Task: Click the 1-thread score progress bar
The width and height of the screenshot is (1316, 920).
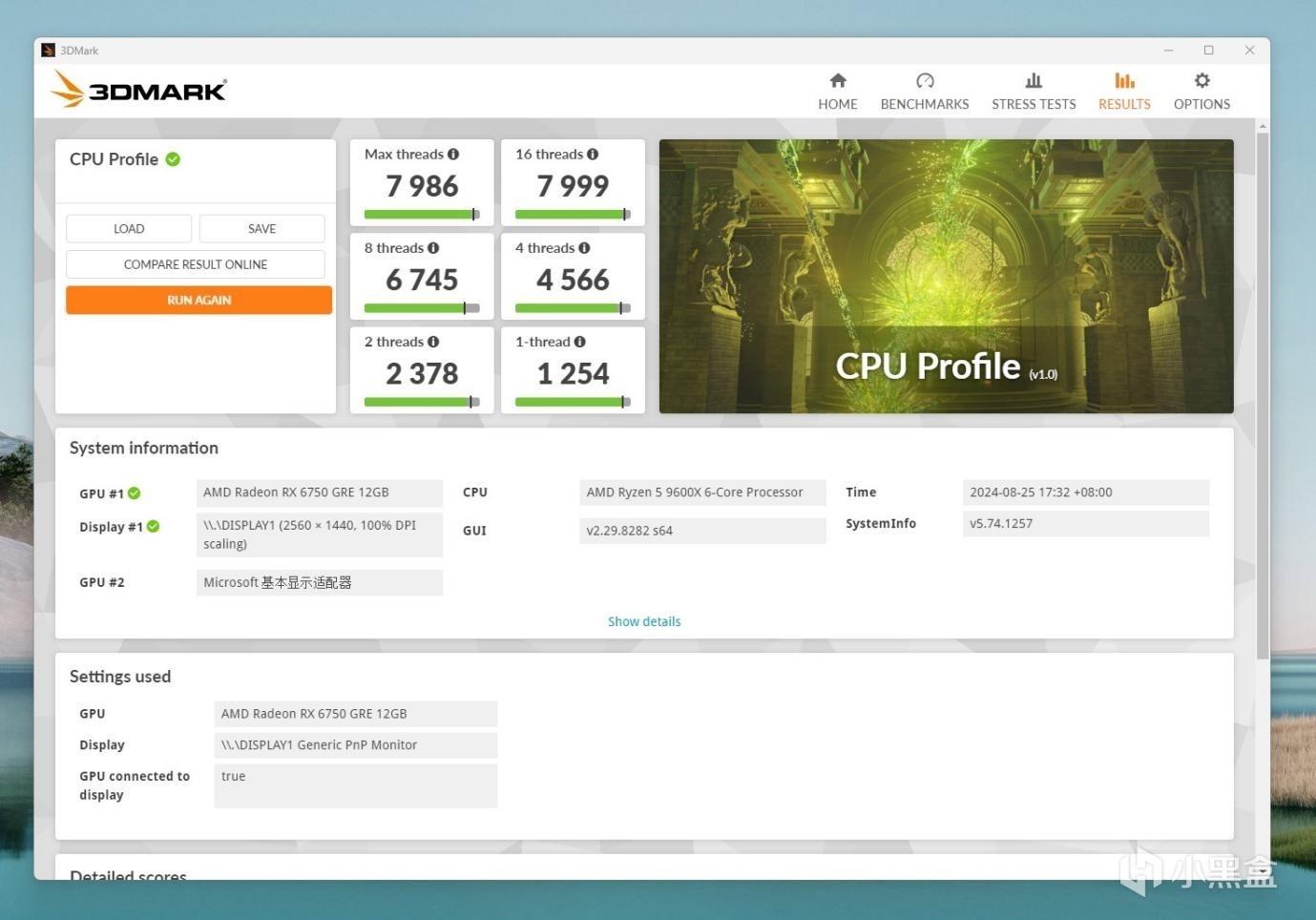Action: click(x=573, y=402)
